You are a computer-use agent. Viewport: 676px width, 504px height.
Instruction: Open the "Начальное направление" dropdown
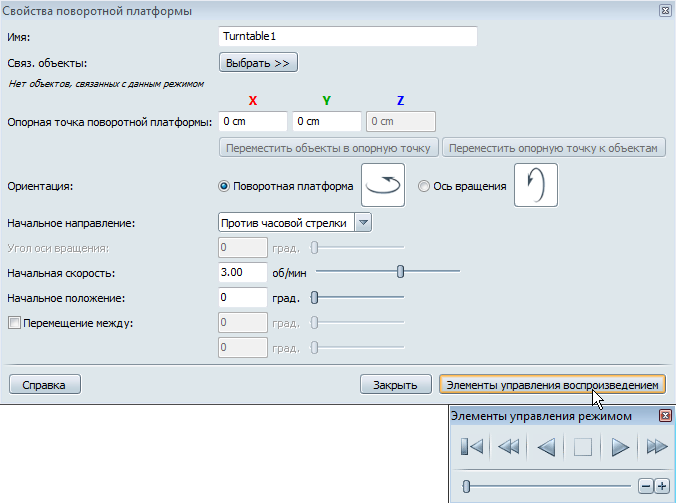click(x=363, y=223)
